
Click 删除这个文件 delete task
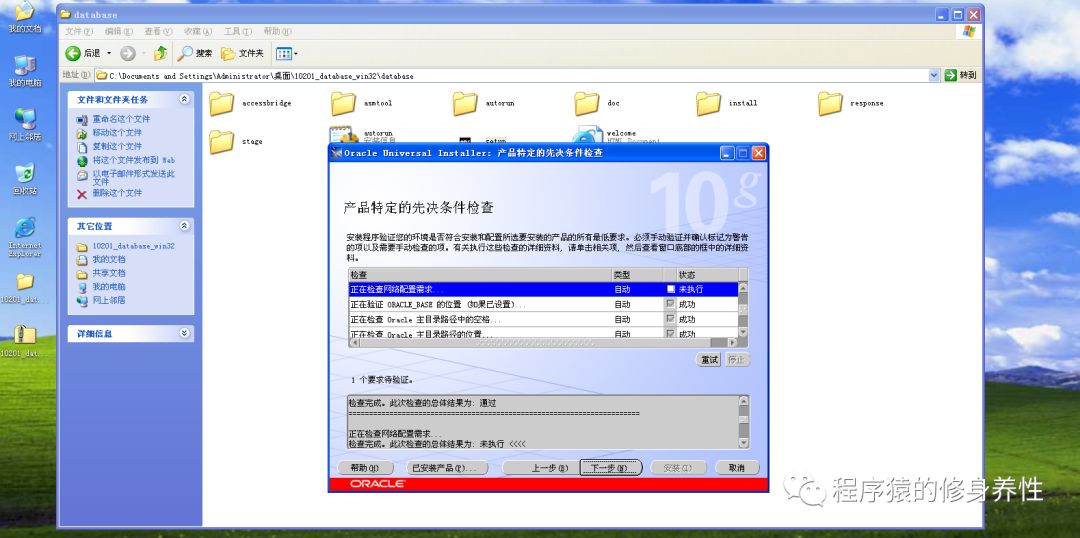117,193
